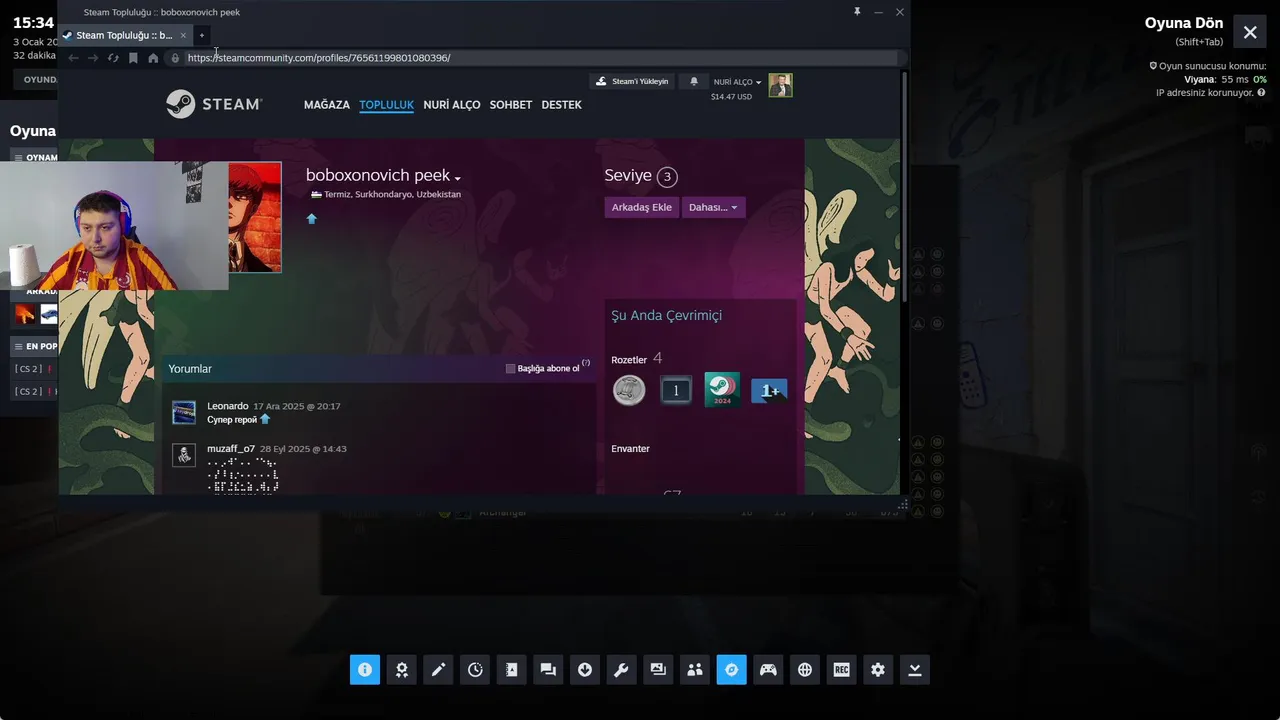Open the Envanter link
Screen dimensions: 1280x720
pyautogui.click(x=630, y=449)
